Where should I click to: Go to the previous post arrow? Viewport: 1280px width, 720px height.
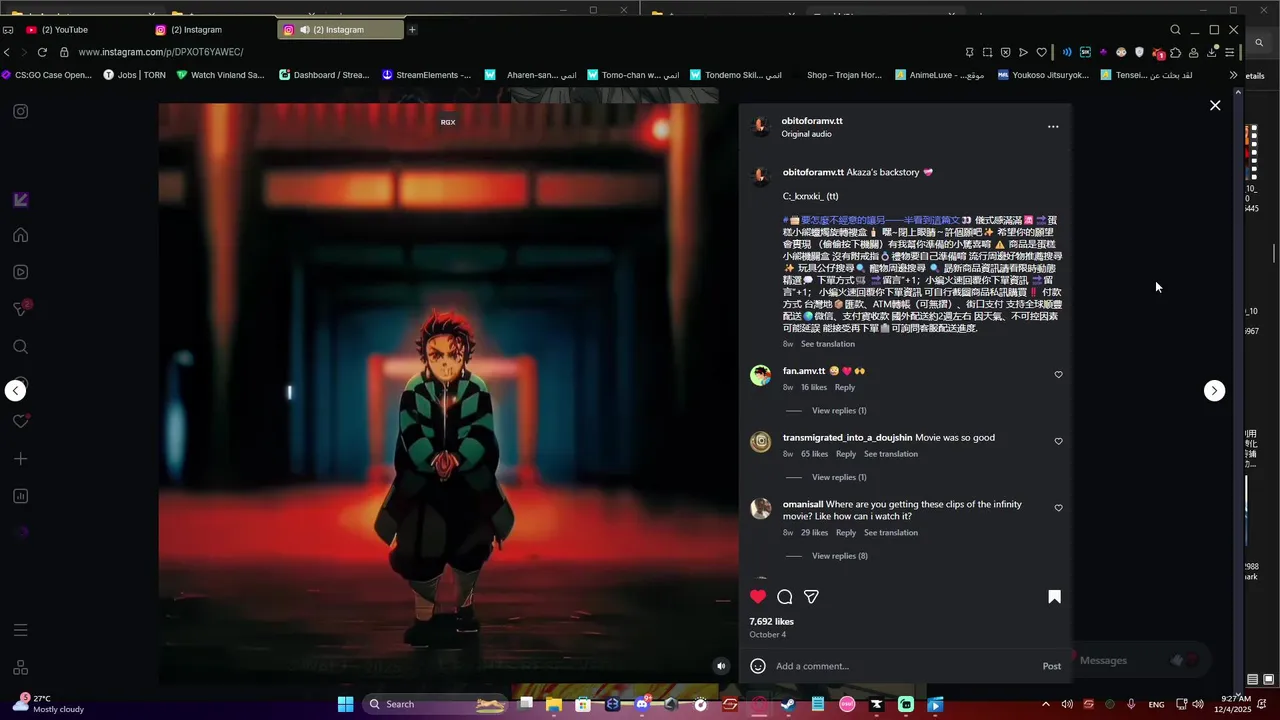coord(15,391)
